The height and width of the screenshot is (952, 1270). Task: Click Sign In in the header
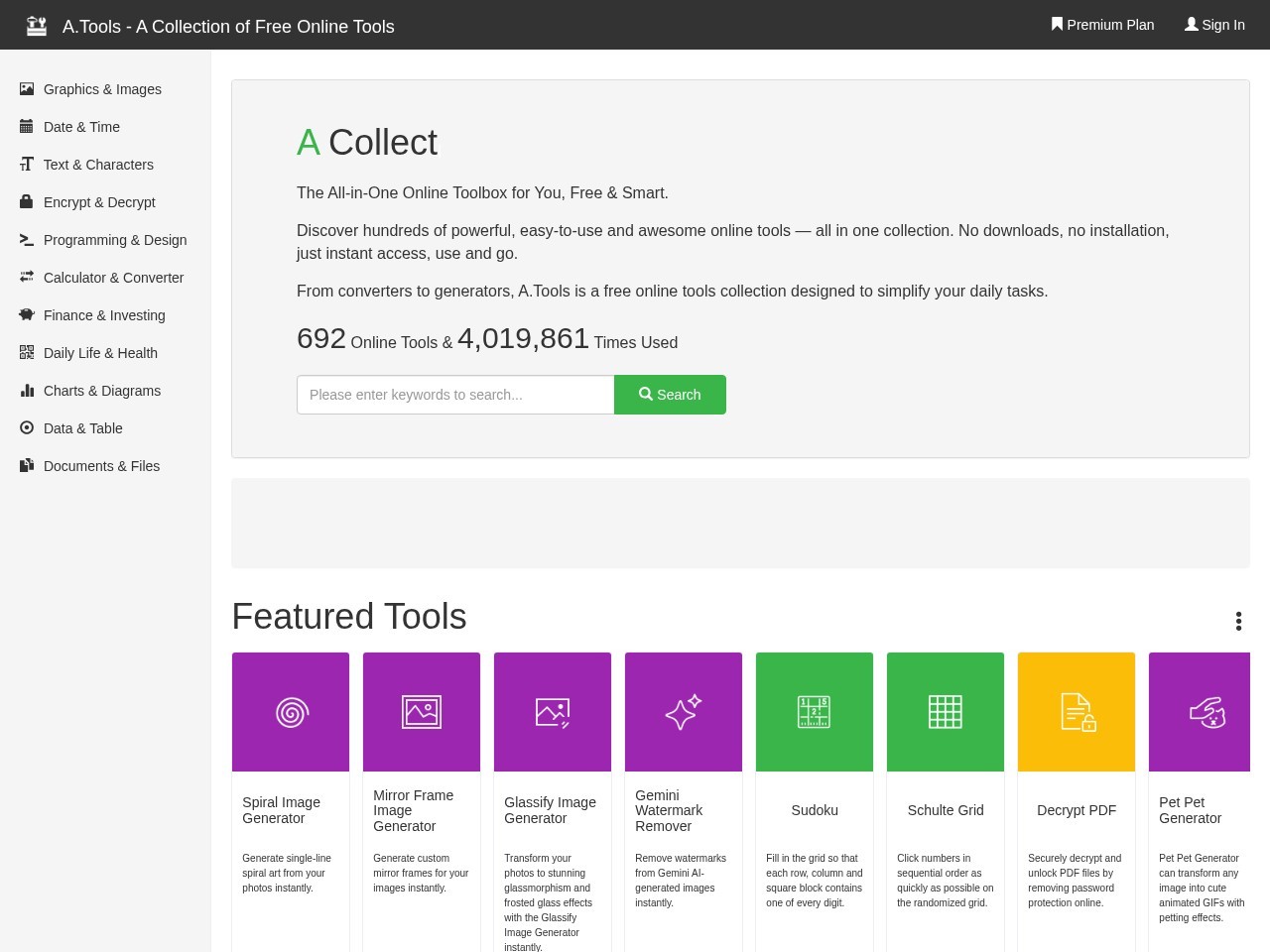pyautogui.click(x=1214, y=25)
